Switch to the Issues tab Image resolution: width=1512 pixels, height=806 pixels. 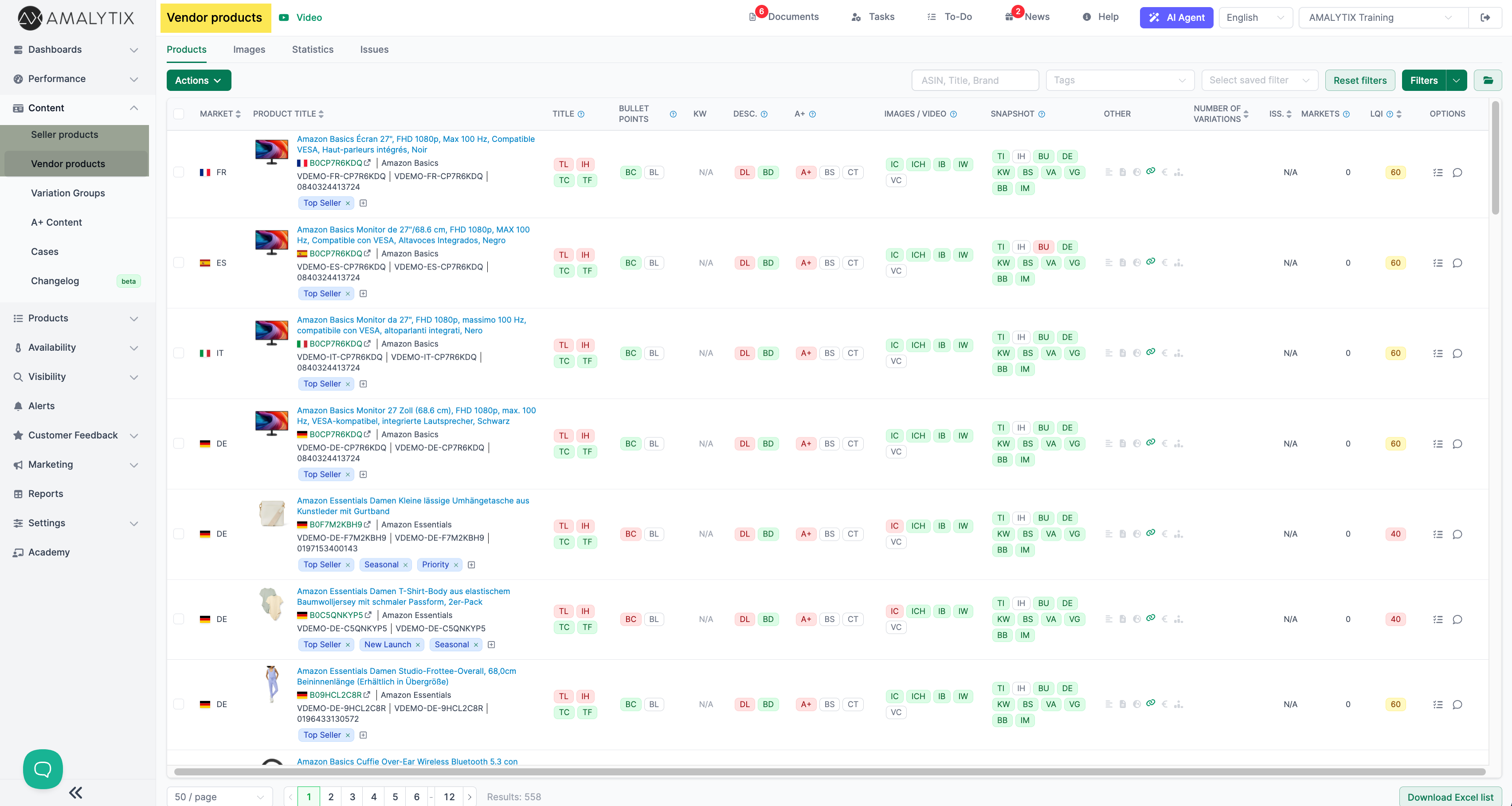coord(374,49)
